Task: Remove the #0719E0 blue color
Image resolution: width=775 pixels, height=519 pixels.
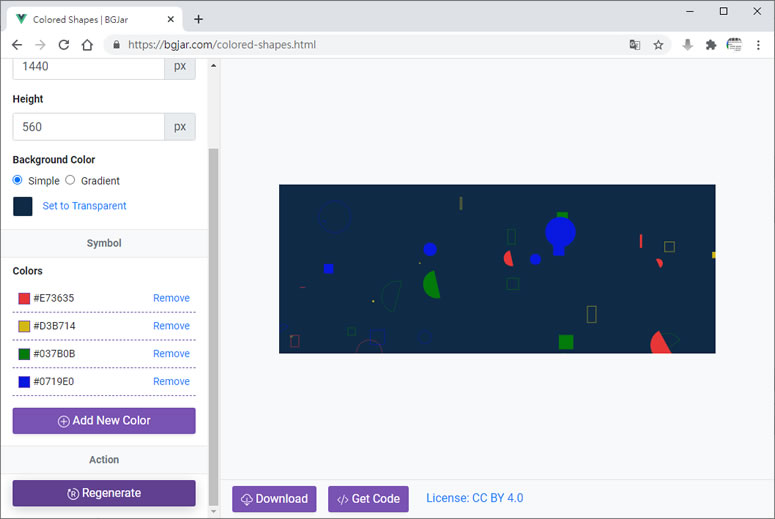Action: coord(171,381)
